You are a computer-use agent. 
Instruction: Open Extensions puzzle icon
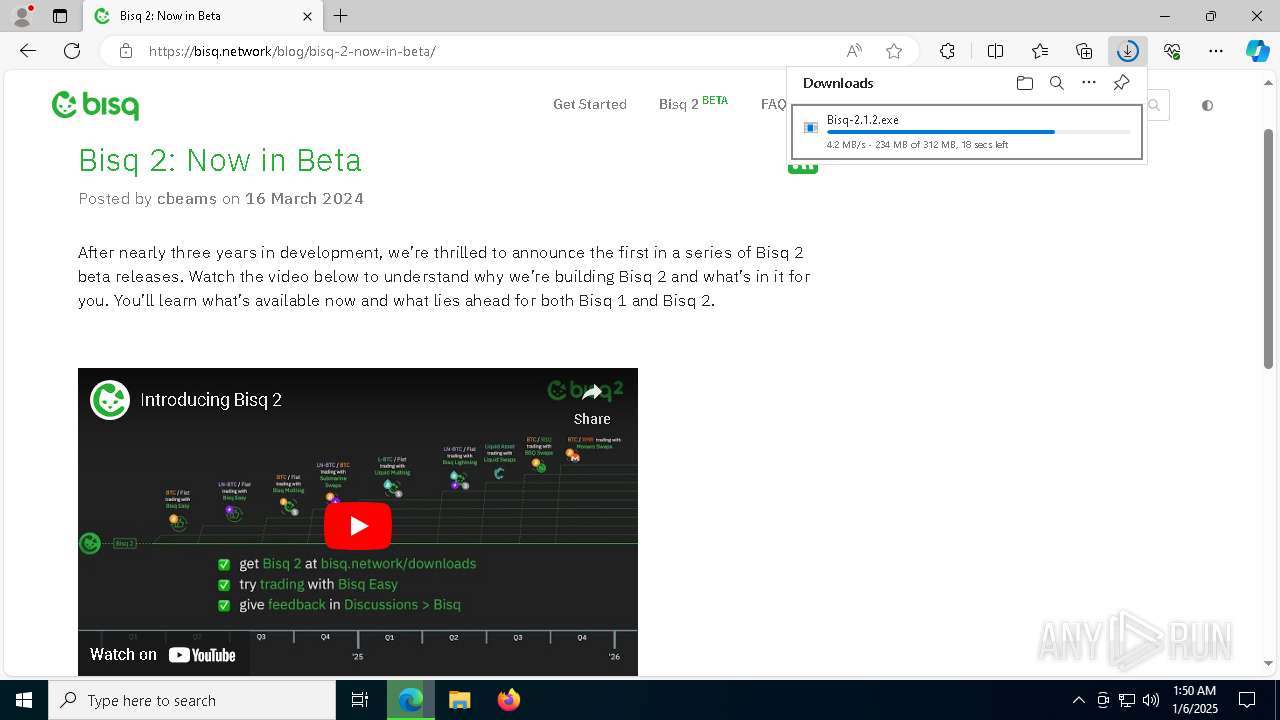[x=947, y=51]
